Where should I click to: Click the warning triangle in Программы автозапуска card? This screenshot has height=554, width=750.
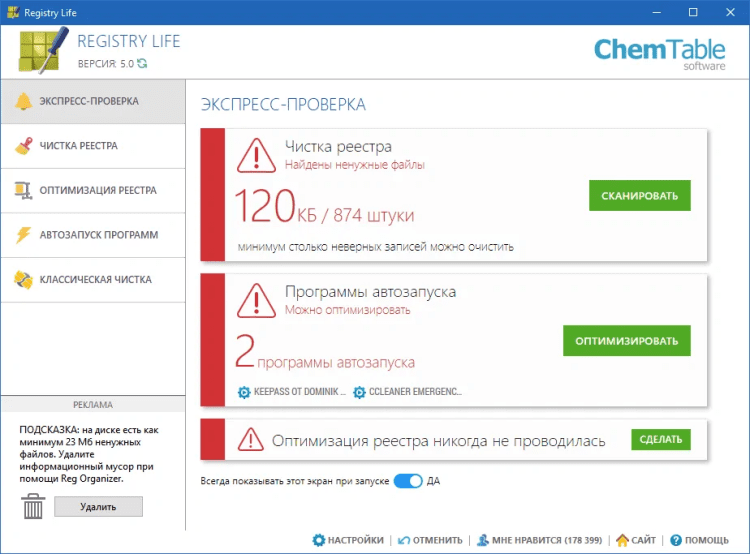[256, 301]
